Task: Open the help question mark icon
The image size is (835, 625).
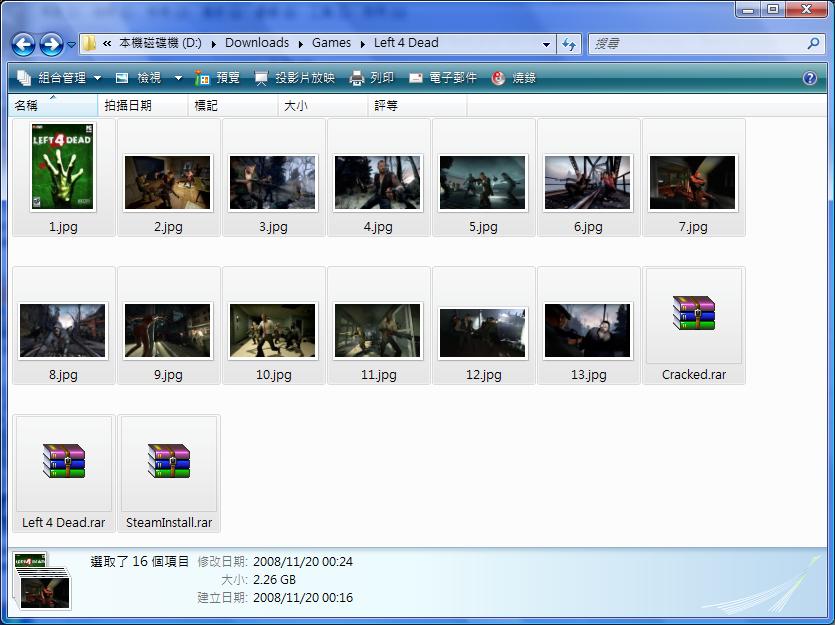Action: click(x=809, y=78)
